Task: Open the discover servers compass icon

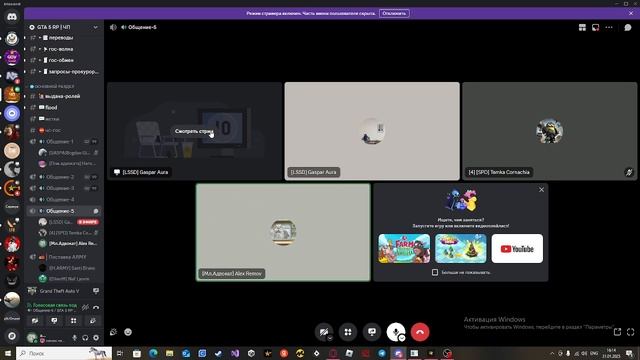Action: click(x=12, y=336)
